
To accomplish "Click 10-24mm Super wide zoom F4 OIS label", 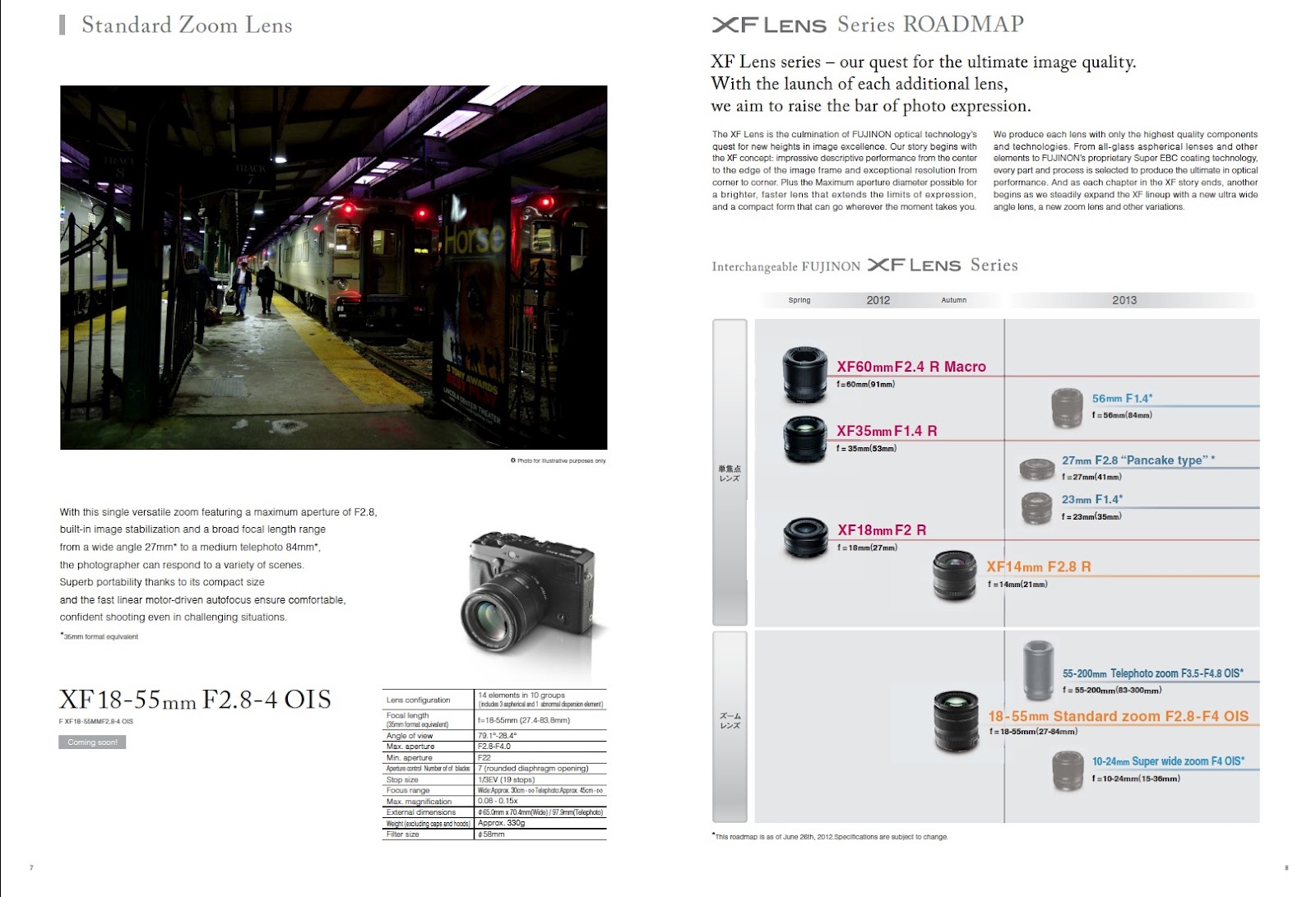I will (x=1168, y=761).
